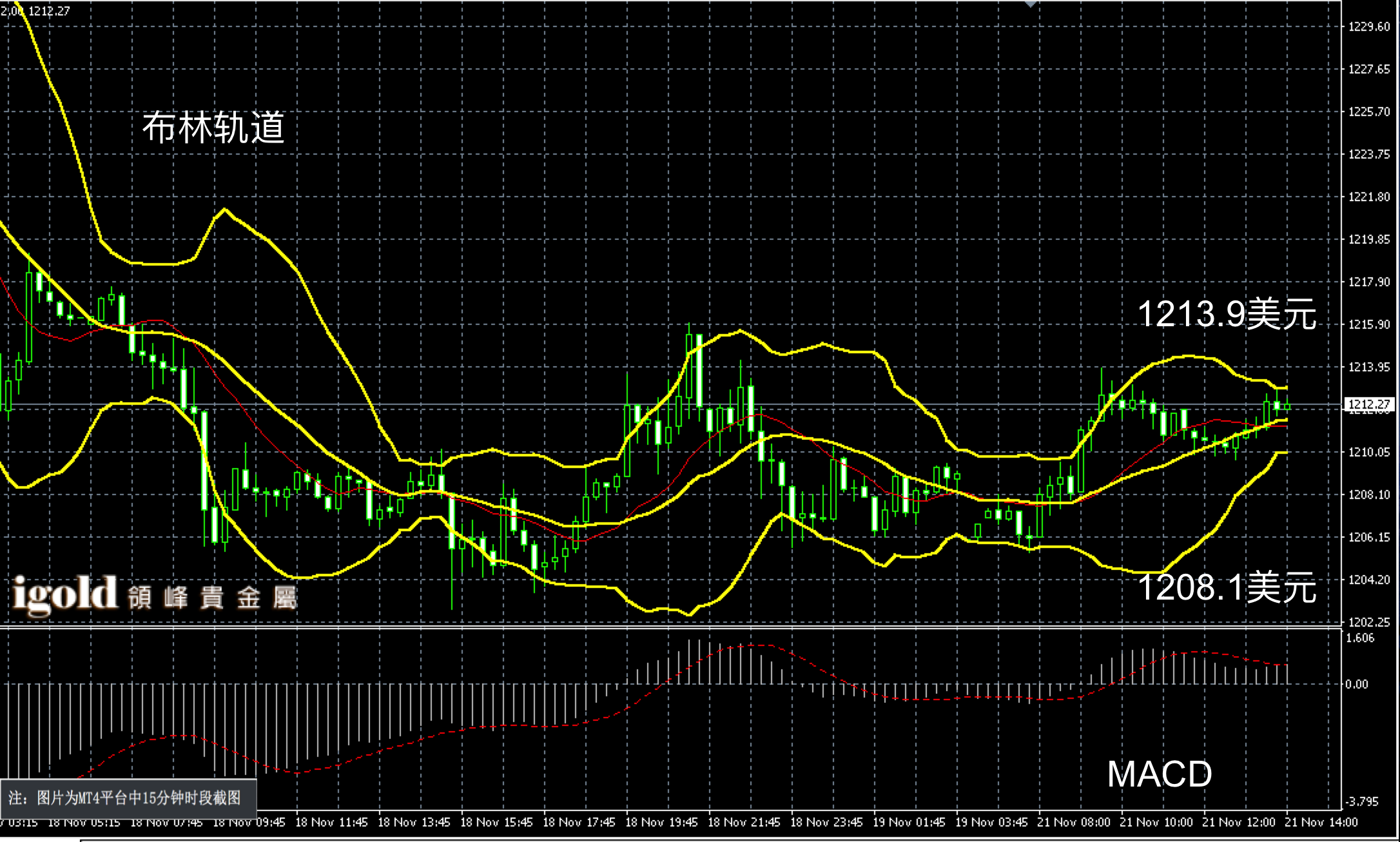Click the 18 Nov 11:45 time label
This screenshot has height=842, width=1400.
pyautogui.click(x=331, y=822)
